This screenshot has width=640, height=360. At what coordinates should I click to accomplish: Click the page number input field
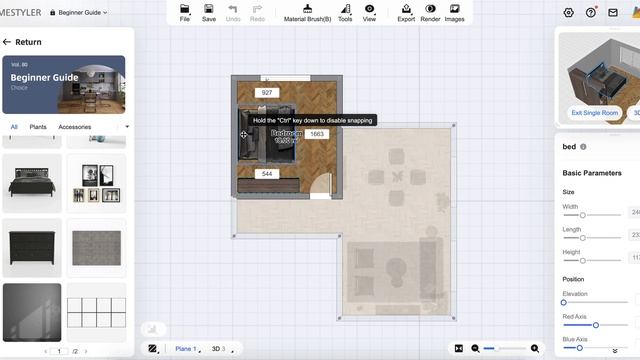tap(59, 351)
